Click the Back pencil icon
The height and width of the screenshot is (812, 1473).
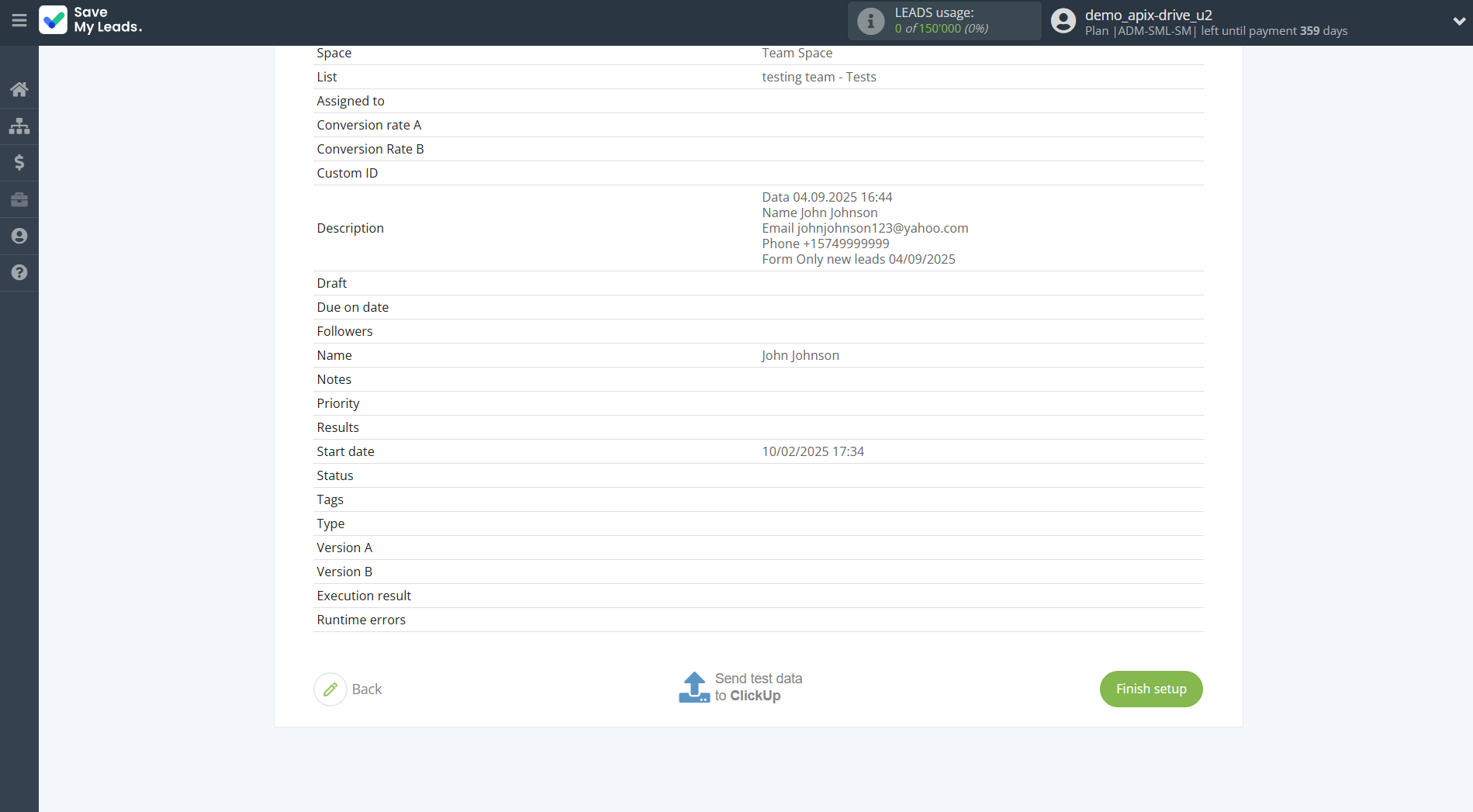[330, 689]
